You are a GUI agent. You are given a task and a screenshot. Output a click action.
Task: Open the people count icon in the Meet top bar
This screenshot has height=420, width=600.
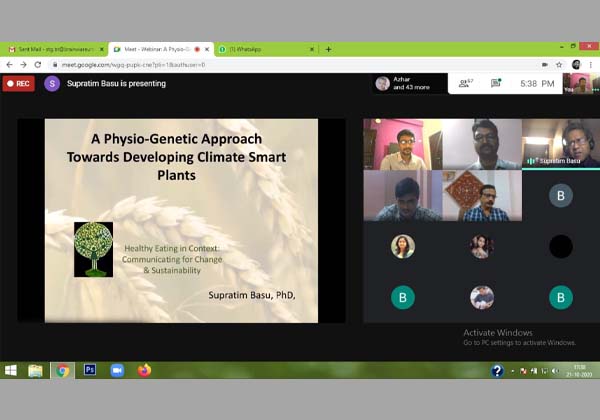click(465, 84)
